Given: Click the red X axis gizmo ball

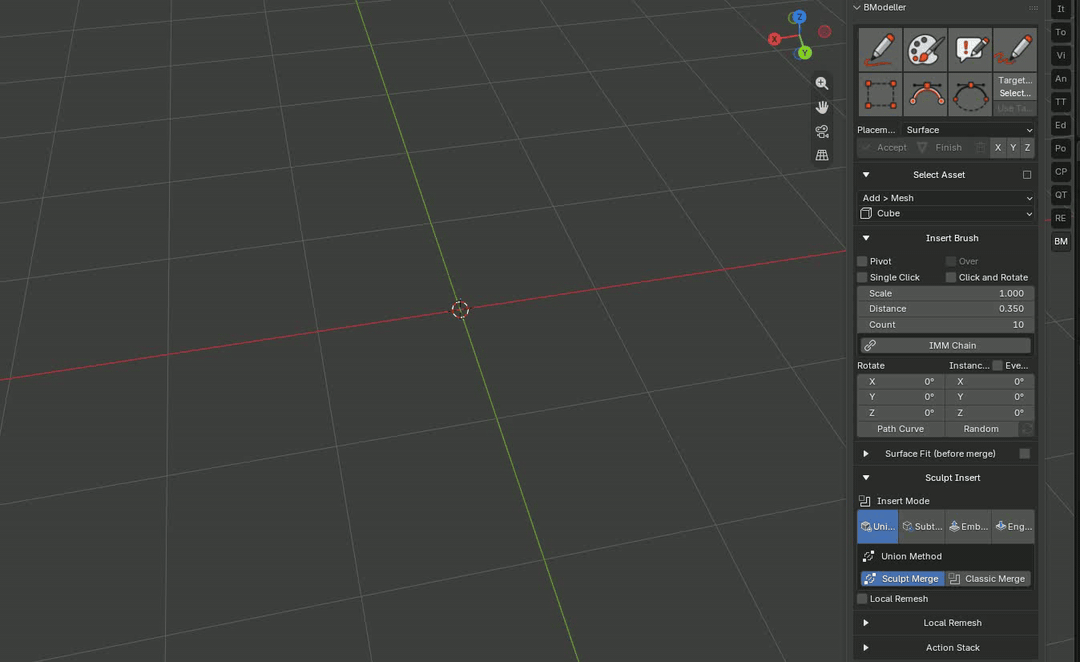Looking at the screenshot, I should click(x=774, y=39).
